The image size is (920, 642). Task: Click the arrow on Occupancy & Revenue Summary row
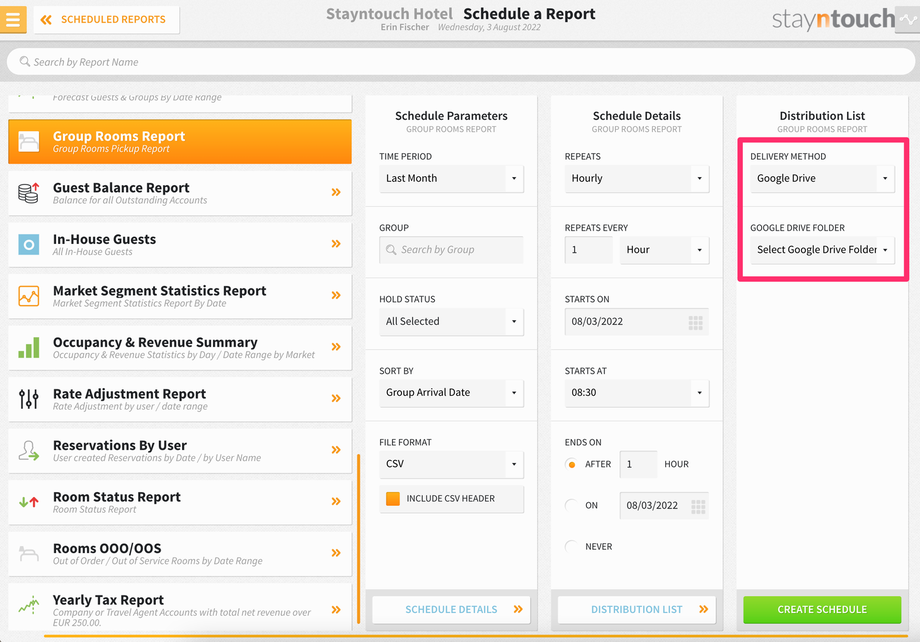click(336, 347)
